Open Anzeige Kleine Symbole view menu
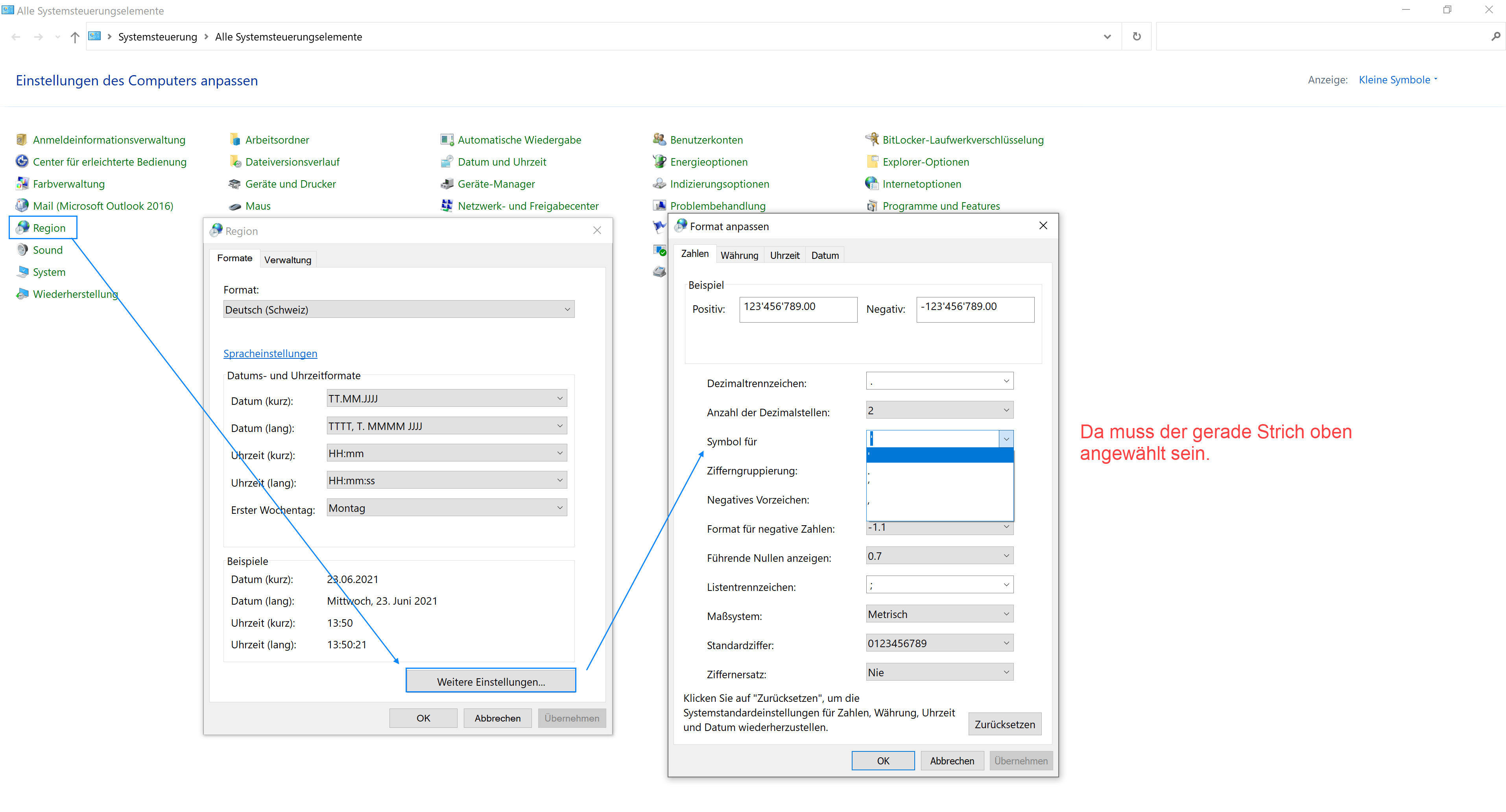 (1398, 80)
